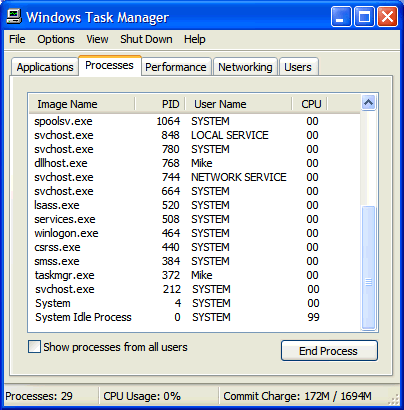404x410 pixels.
Task: Open the Options menu
Action: pos(56,39)
